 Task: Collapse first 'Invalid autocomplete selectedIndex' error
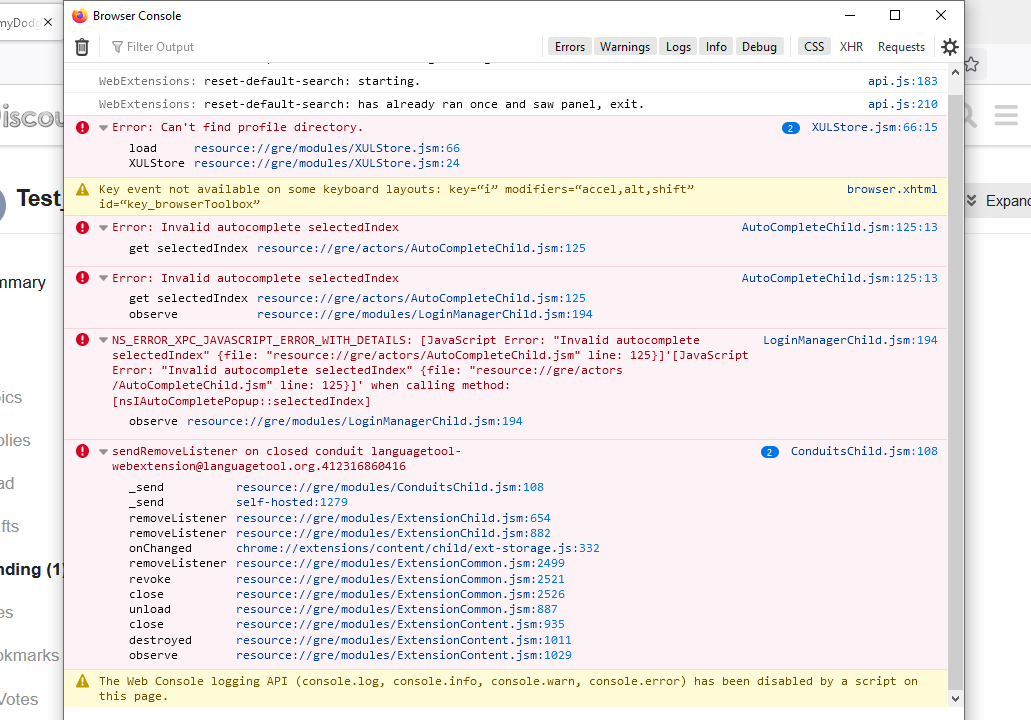tap(103, 228)
